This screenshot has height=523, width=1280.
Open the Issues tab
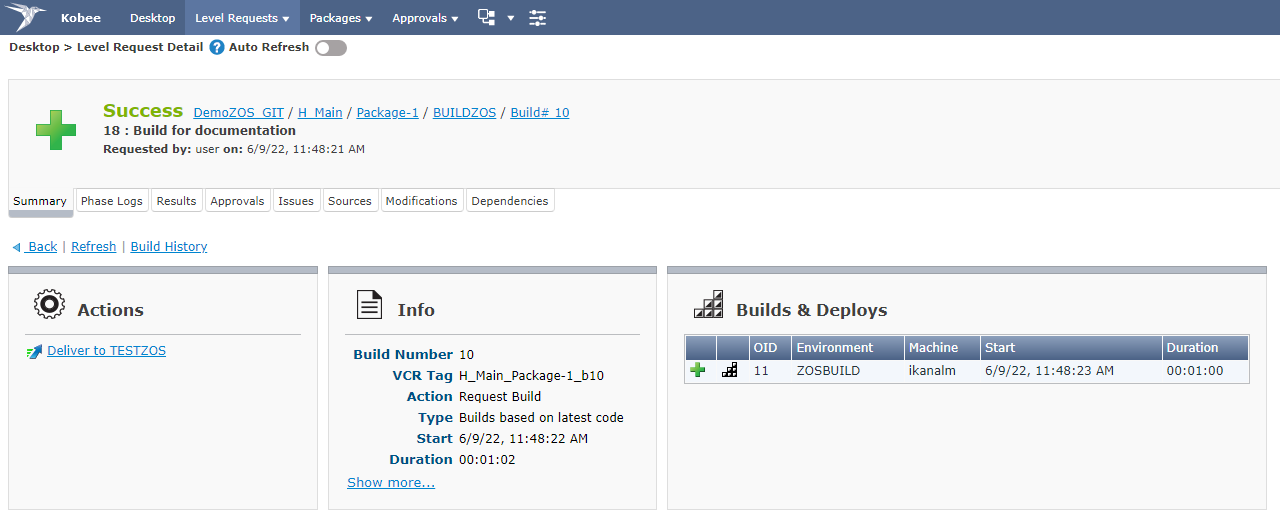[x=296, y=201]
